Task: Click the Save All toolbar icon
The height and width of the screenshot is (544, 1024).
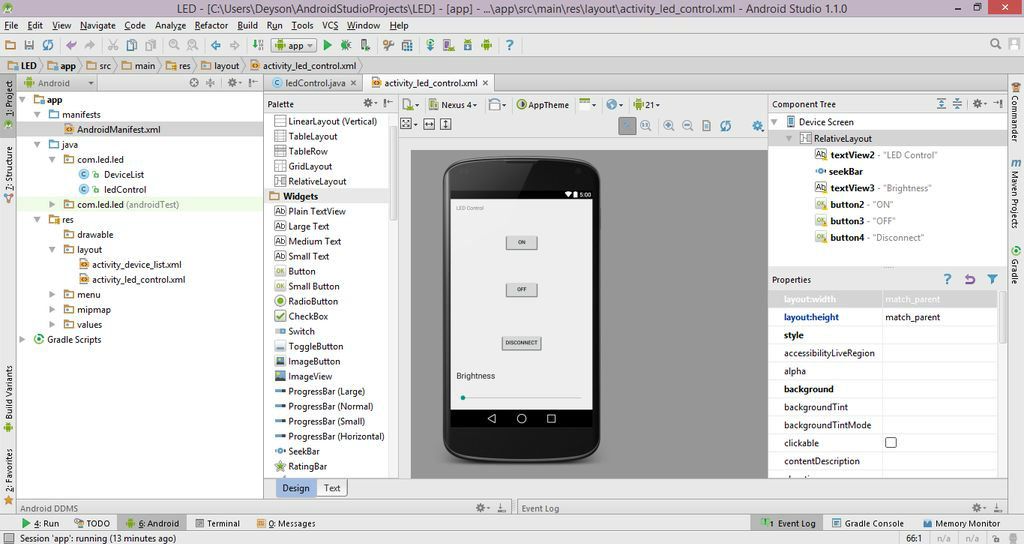Action: pyautogui.click(x=29, y=45)
